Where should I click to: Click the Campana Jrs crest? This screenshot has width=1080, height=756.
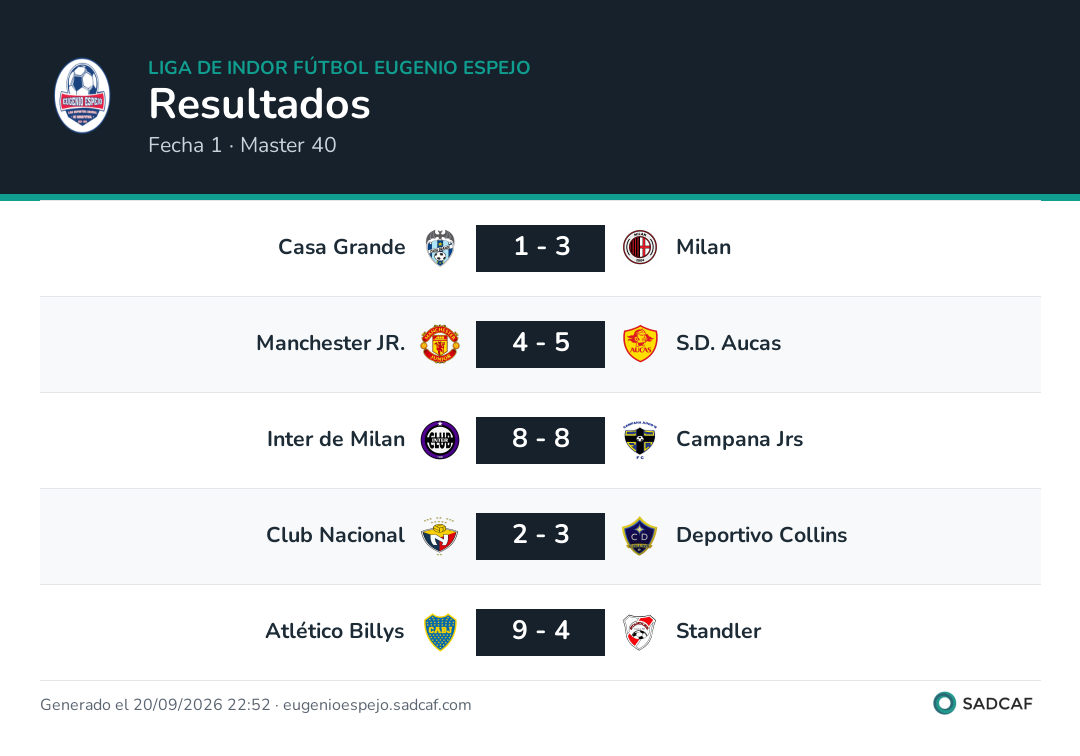click(x=640, y=440)
